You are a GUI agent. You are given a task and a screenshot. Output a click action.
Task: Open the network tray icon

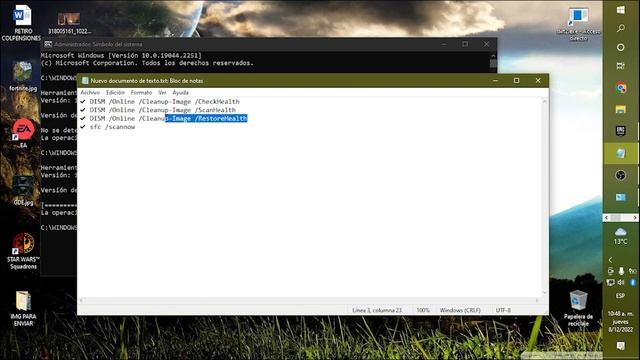pos(611,282)
